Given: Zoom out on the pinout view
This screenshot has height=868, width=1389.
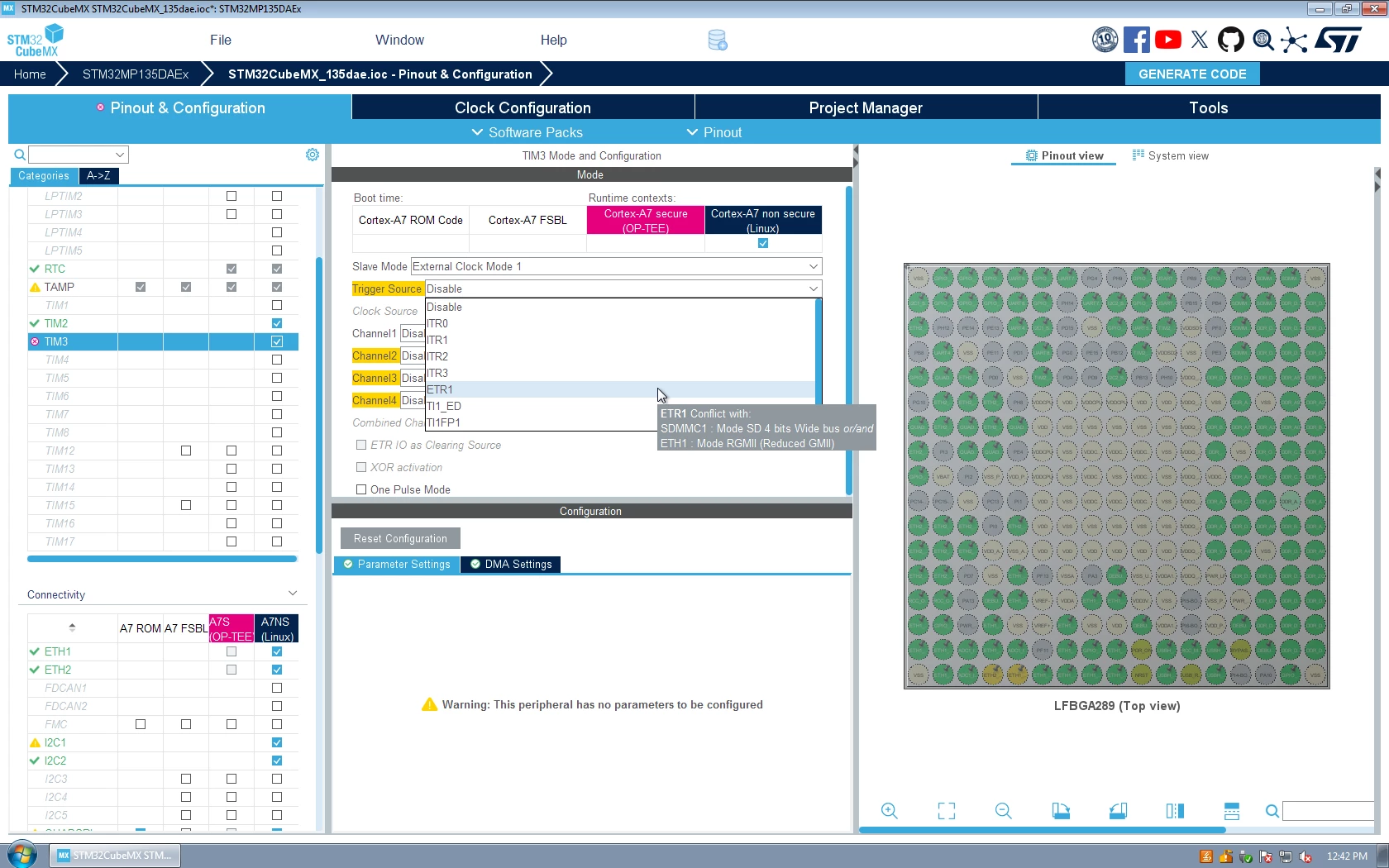Looking at the screenshot, I should (1004, 811).
